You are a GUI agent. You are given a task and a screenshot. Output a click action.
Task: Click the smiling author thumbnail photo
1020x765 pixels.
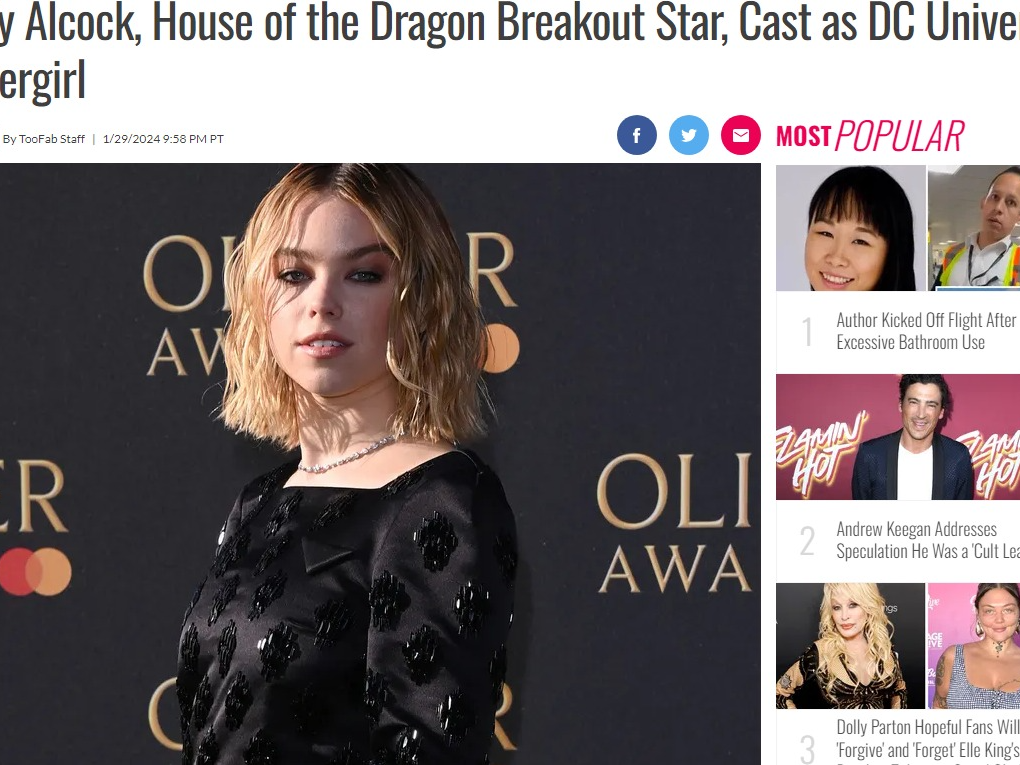click(x=851, y=228)
